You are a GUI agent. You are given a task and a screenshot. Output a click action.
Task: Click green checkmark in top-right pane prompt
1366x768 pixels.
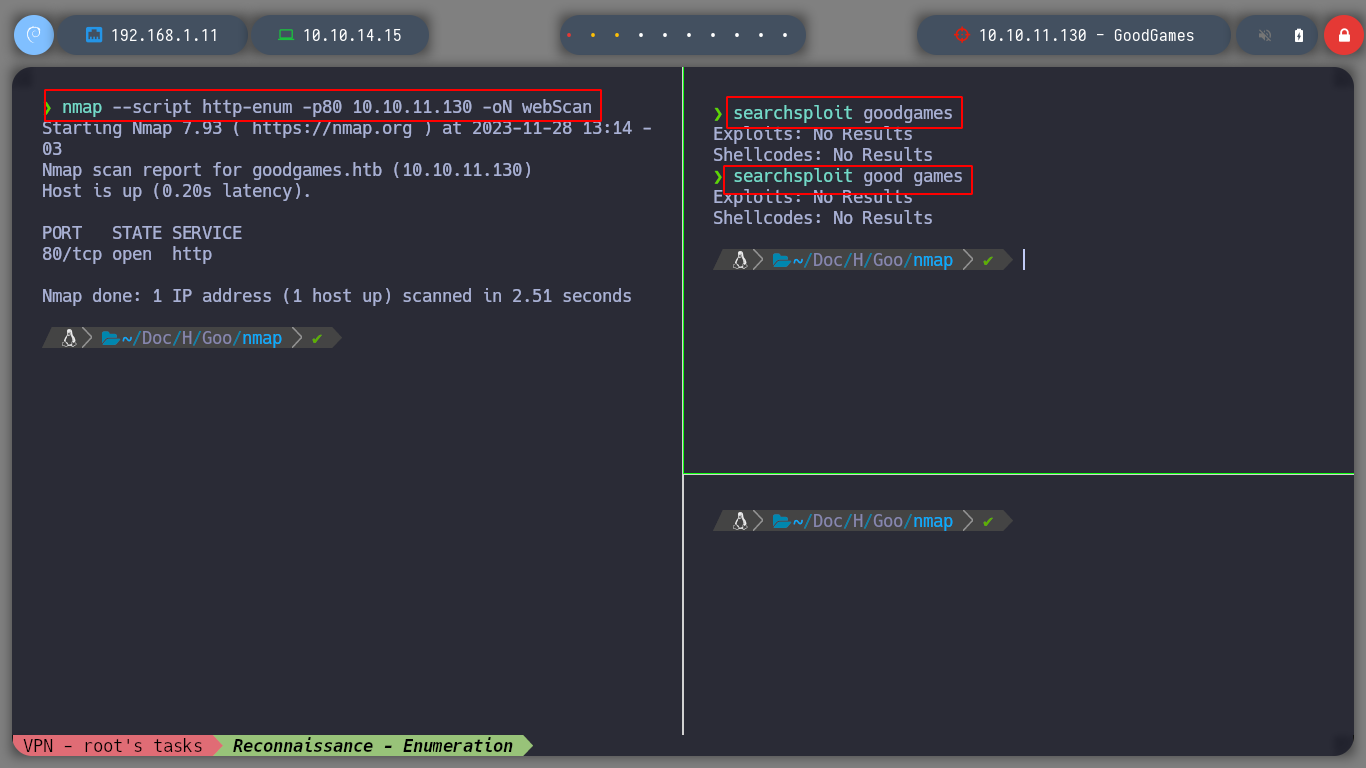[988, 260]
